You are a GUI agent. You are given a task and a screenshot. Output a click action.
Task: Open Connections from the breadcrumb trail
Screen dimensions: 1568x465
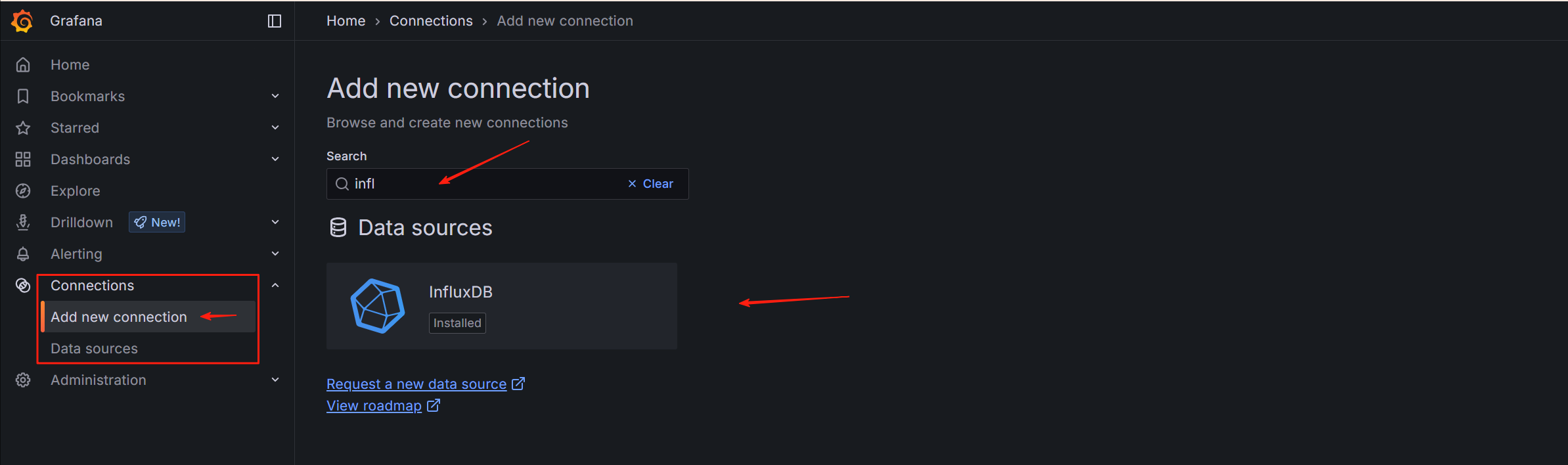431,20
